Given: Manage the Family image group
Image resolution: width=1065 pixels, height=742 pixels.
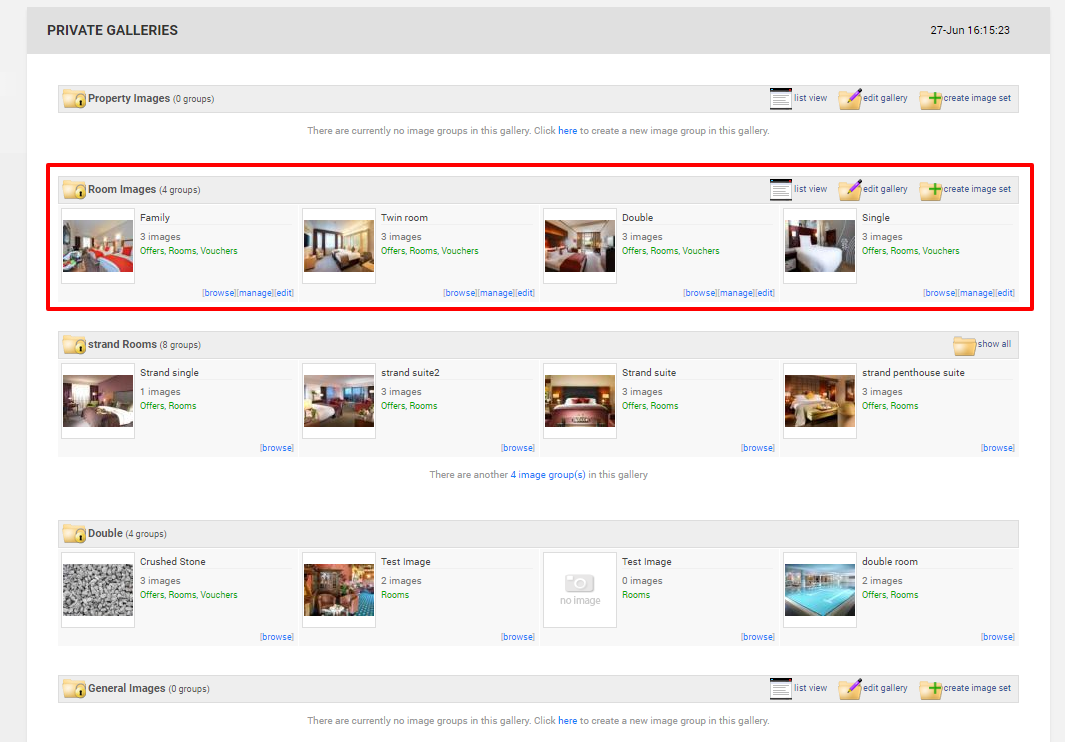Looking at the screenshot, I should pyautogui.click(x=255, y=293).
